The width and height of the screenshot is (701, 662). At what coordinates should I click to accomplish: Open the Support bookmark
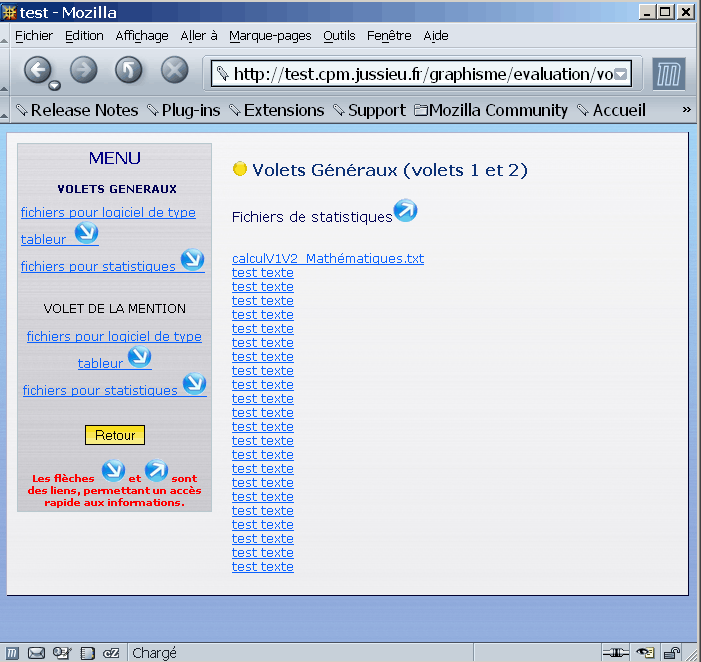[x=369, y=110]
